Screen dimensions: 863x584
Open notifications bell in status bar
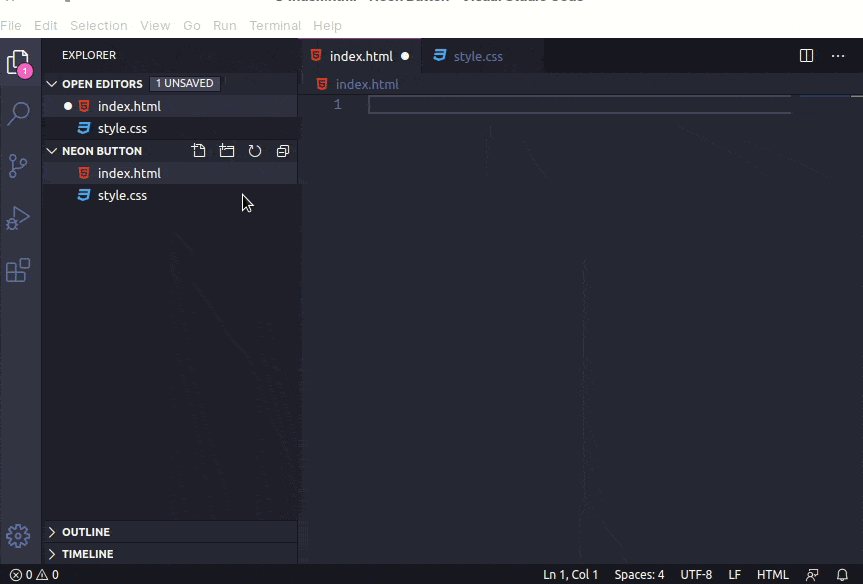pyautogui.click(x=842, y=575)
